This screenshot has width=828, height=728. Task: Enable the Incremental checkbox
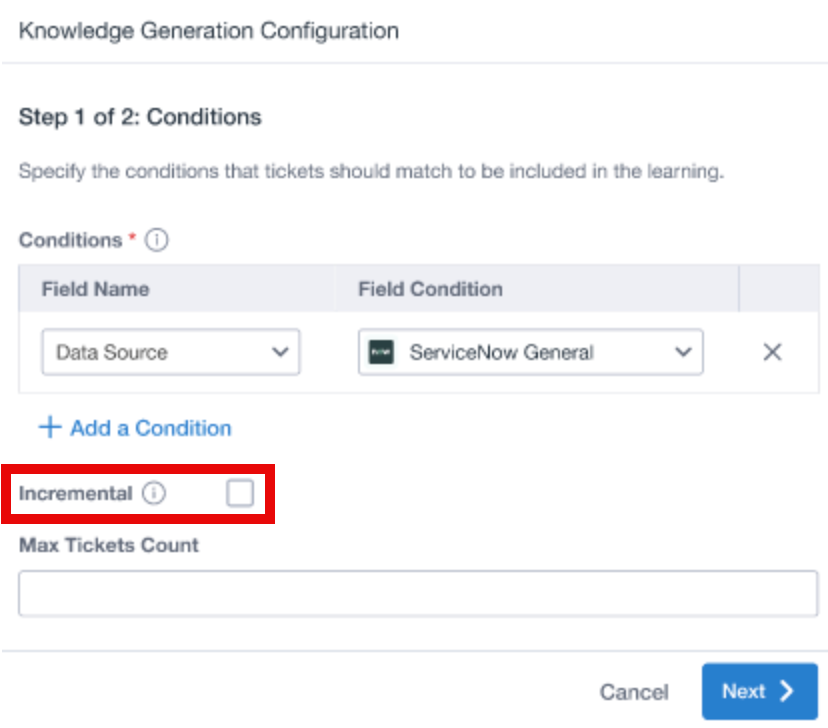[240, 493]
